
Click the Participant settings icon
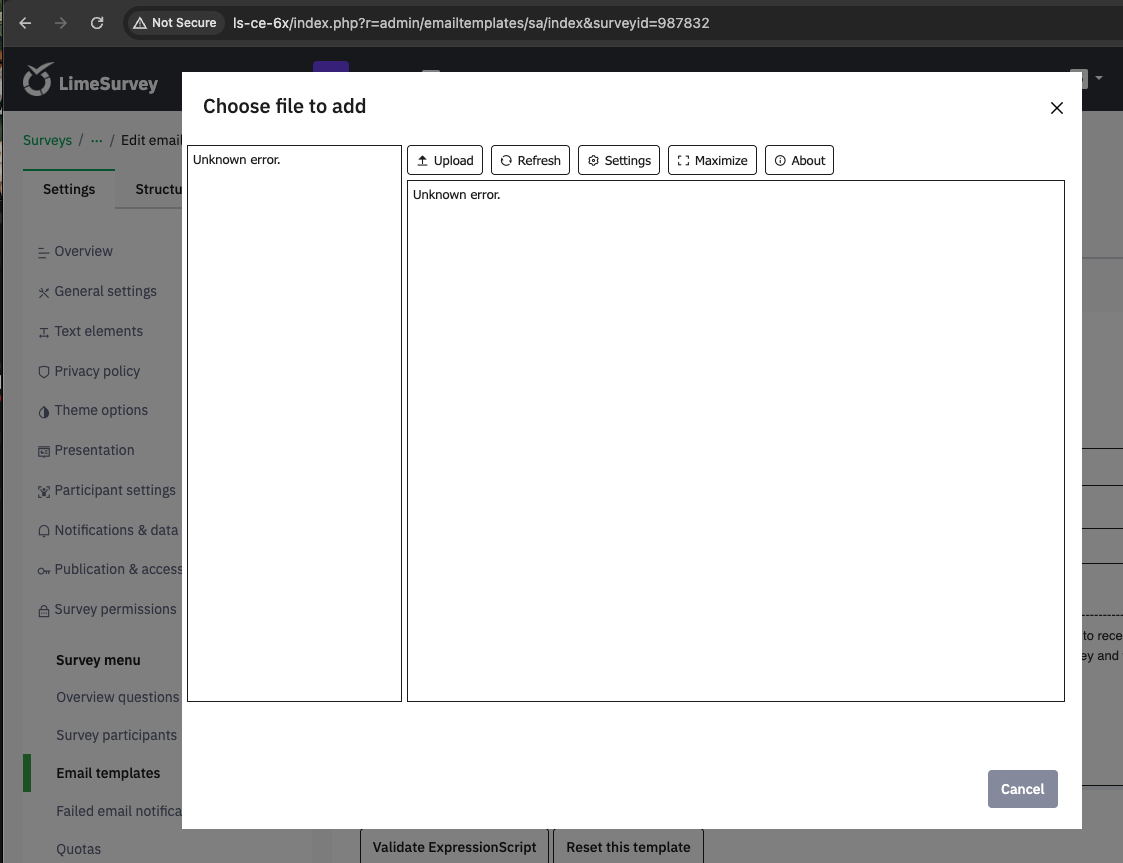pos(44,491)
